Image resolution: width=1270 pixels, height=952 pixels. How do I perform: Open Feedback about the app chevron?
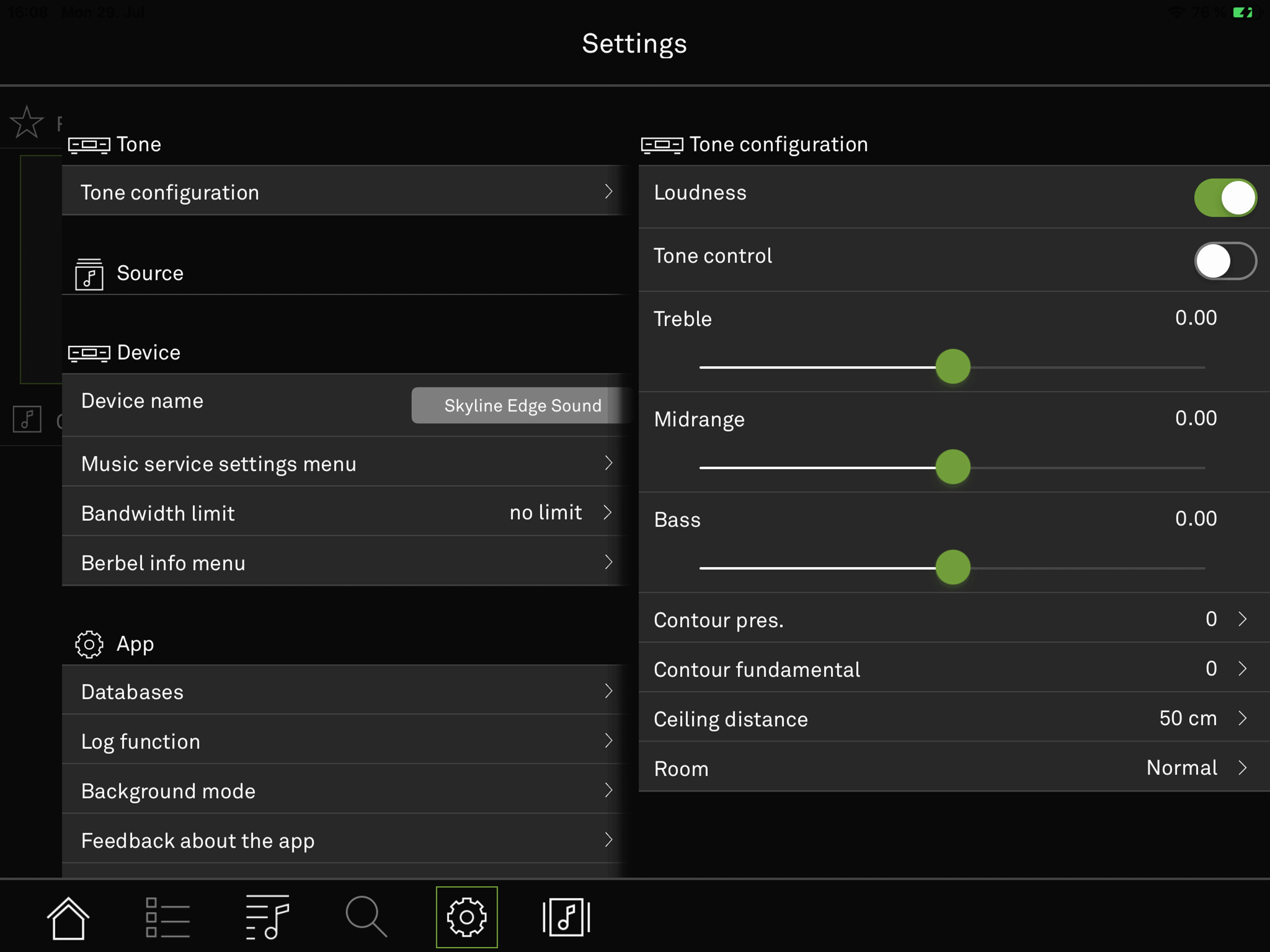(x=609, y=840)
